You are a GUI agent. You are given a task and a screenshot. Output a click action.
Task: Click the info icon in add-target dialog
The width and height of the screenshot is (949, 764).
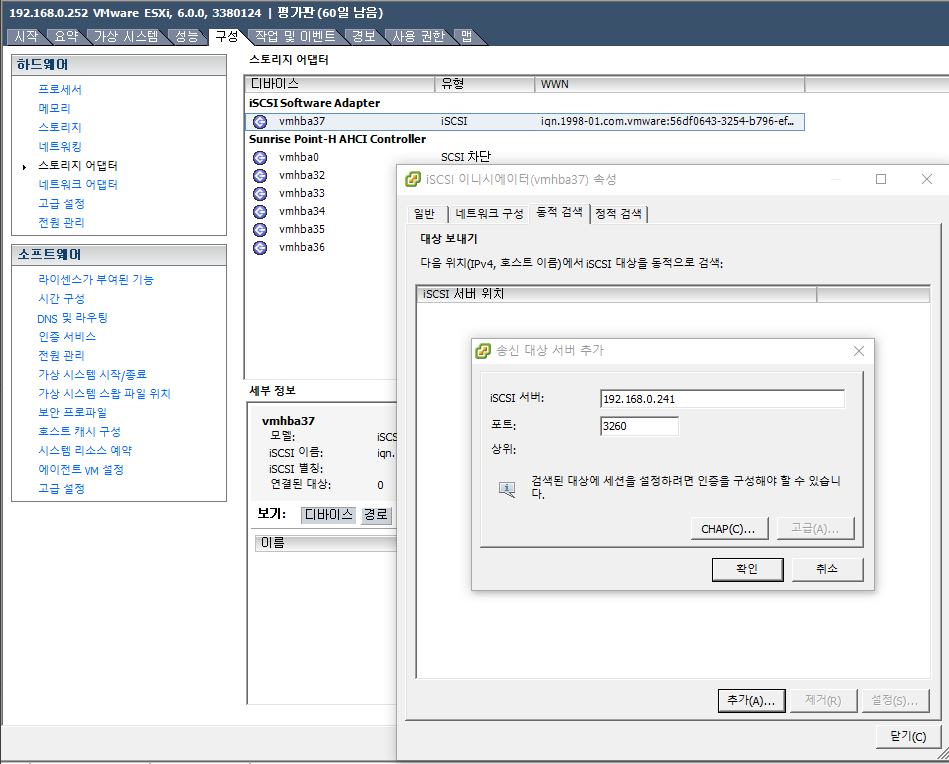507,488
